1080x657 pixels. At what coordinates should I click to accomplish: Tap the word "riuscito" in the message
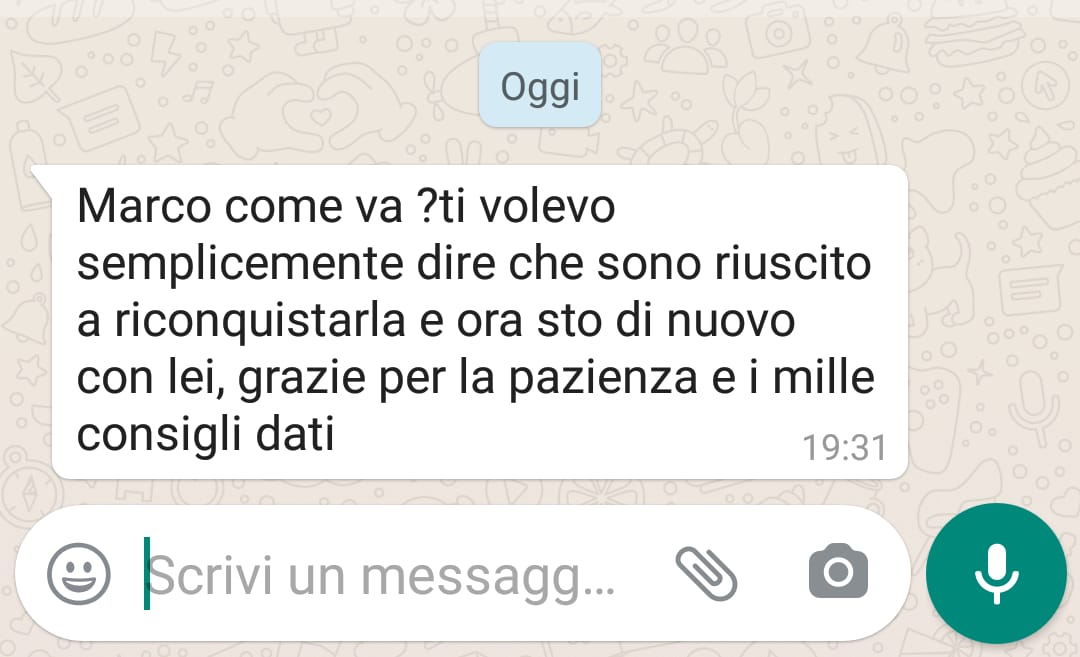793,263
